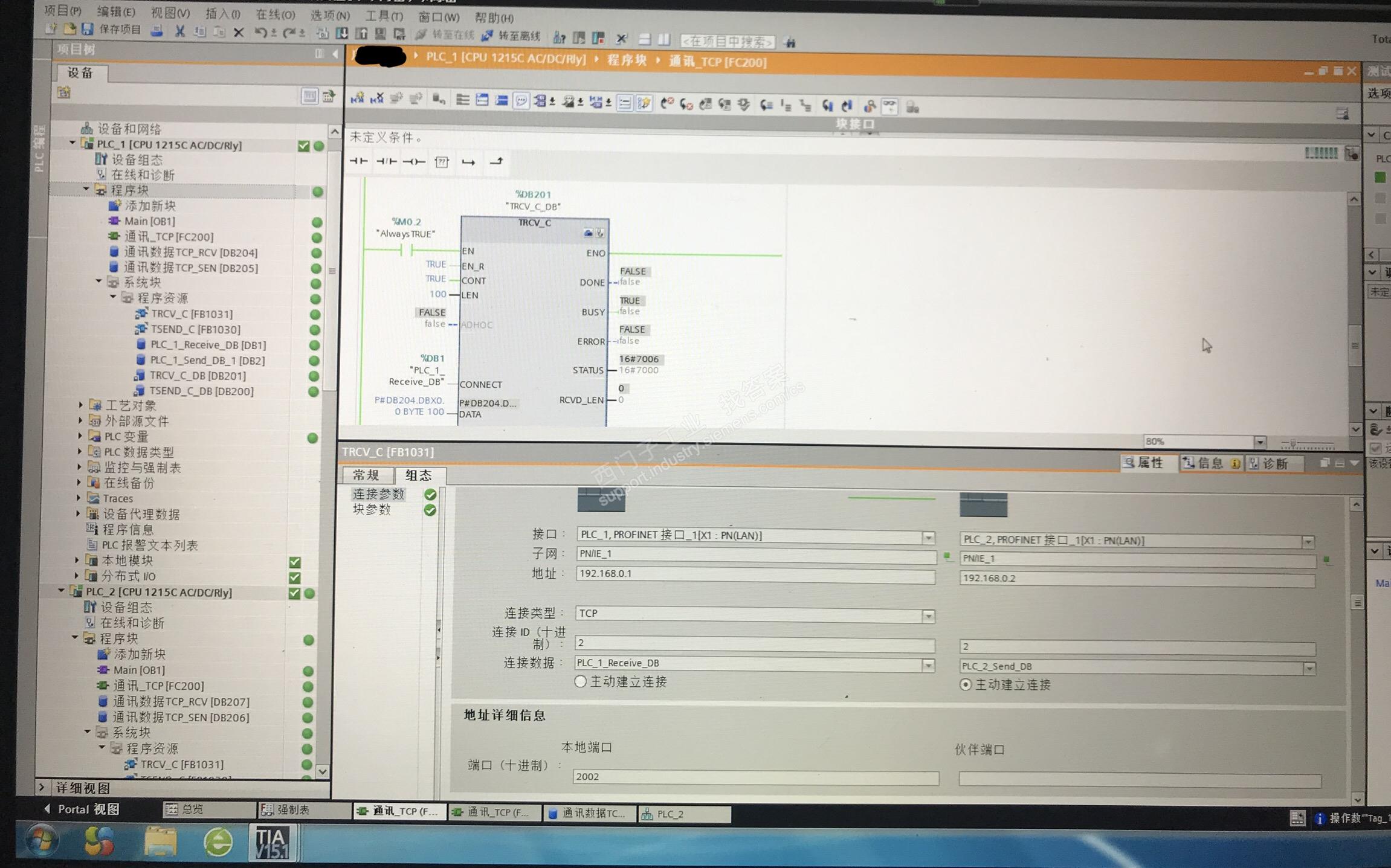The image size is (1391, 868).
Task: Click the download to device toolbar icon
Action: [x=341, y=34]
